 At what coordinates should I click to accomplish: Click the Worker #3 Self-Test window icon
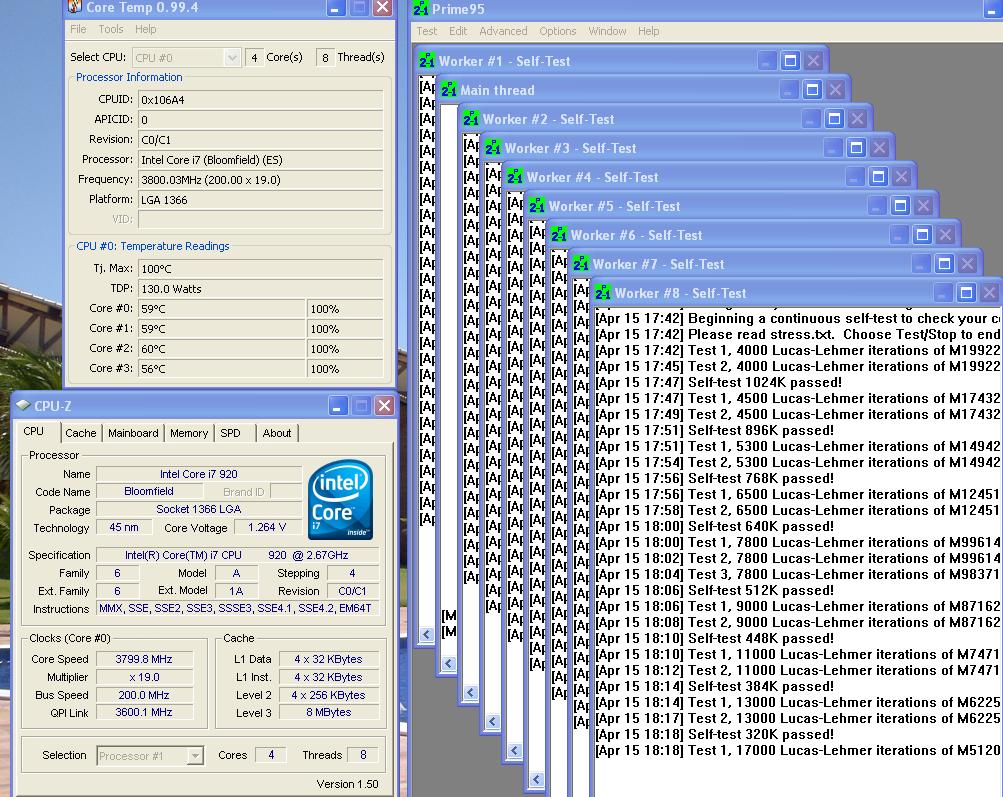(493, 148)
